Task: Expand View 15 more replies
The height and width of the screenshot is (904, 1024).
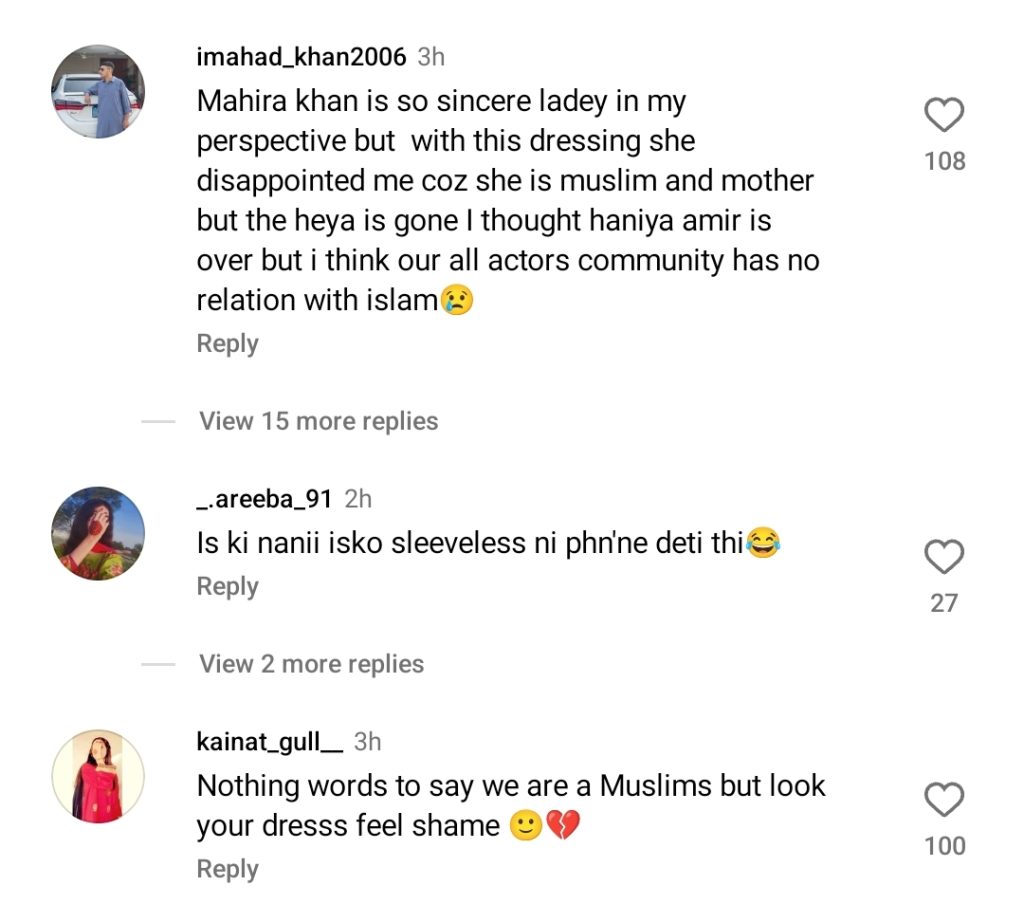Action: 318,421
